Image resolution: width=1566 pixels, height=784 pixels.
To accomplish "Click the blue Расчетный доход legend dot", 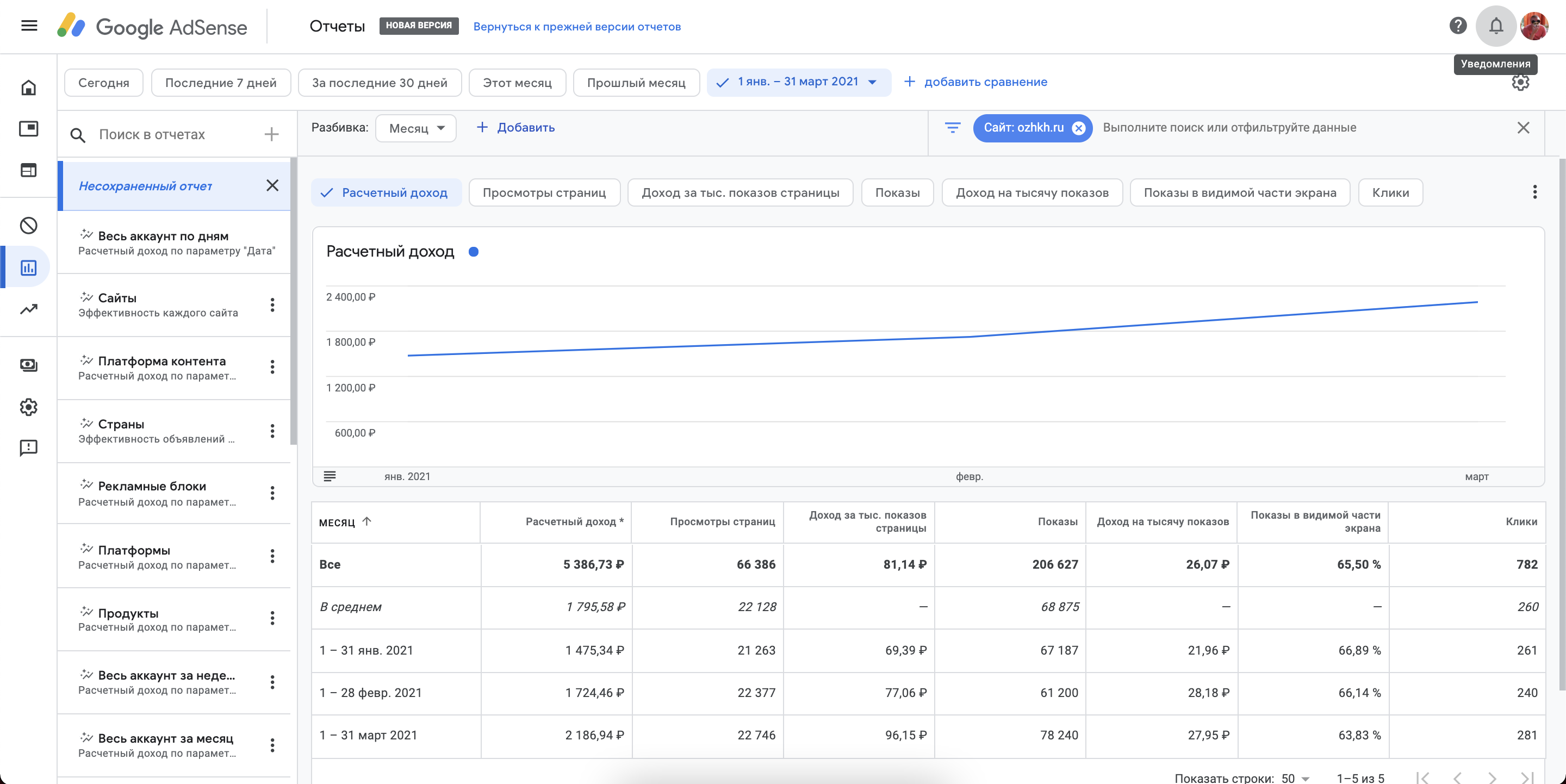I will click(x=474, y=252).
